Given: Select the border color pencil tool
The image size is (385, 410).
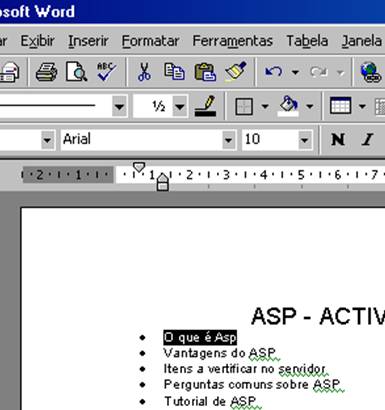Looking at the screenshot, I should click(x=205, y=106).
